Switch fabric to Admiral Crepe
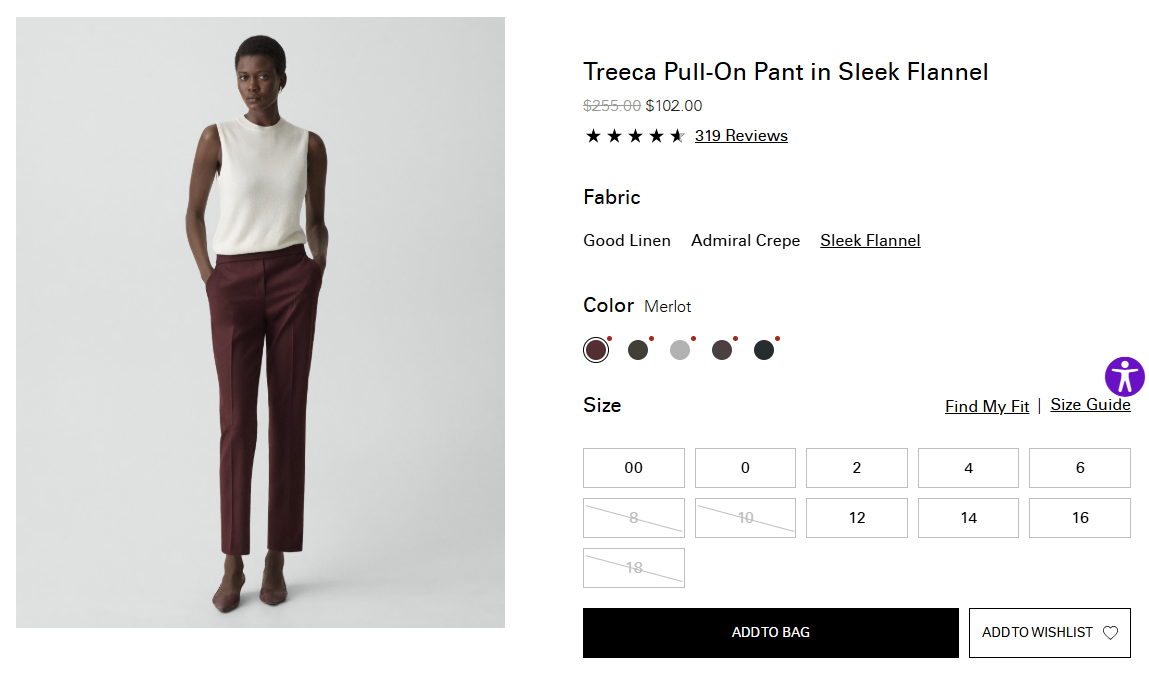 coord(746,240)
